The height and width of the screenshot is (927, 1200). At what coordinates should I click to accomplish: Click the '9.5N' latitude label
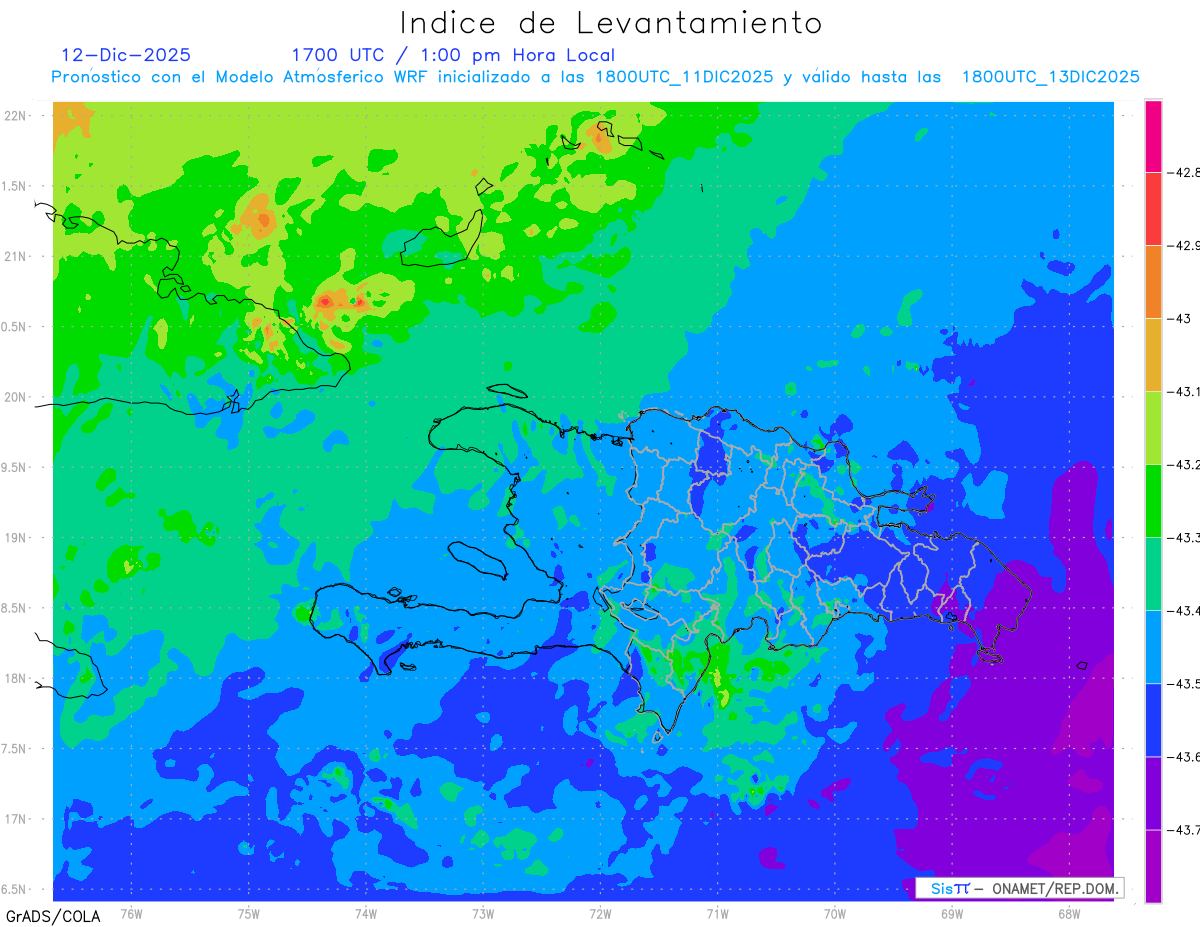15,467
